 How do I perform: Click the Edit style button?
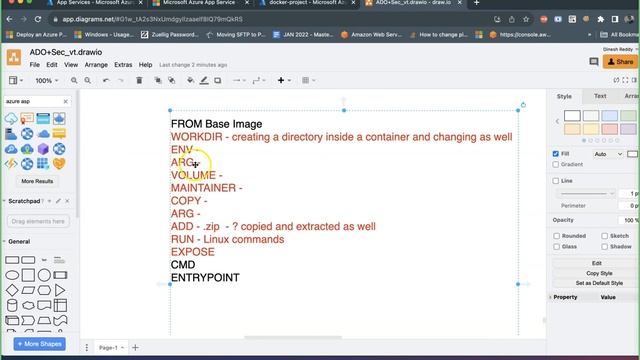click(x=596, y=263)
